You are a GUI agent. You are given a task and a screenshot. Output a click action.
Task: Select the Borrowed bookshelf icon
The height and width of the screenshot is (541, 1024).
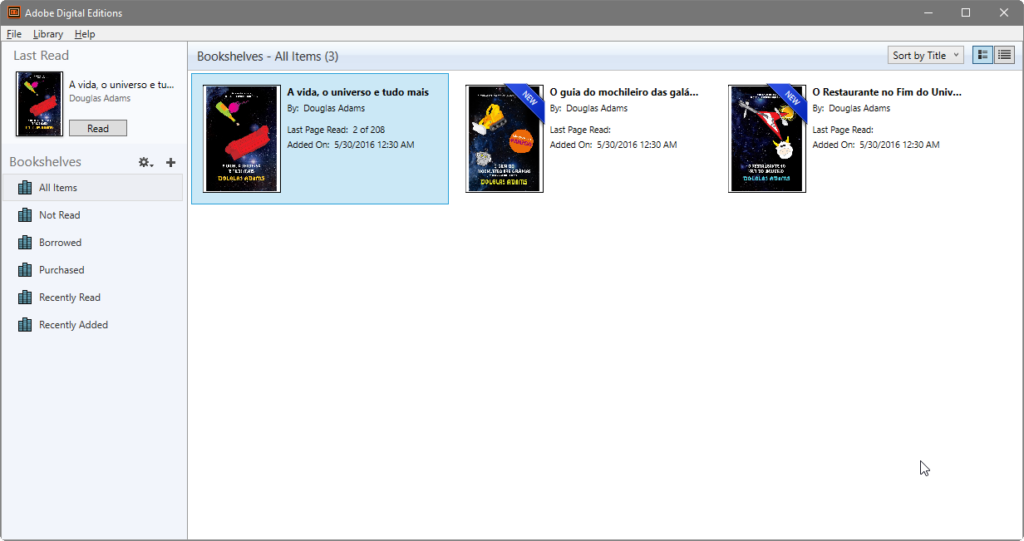pyautogui.click(x=25, y=242)
